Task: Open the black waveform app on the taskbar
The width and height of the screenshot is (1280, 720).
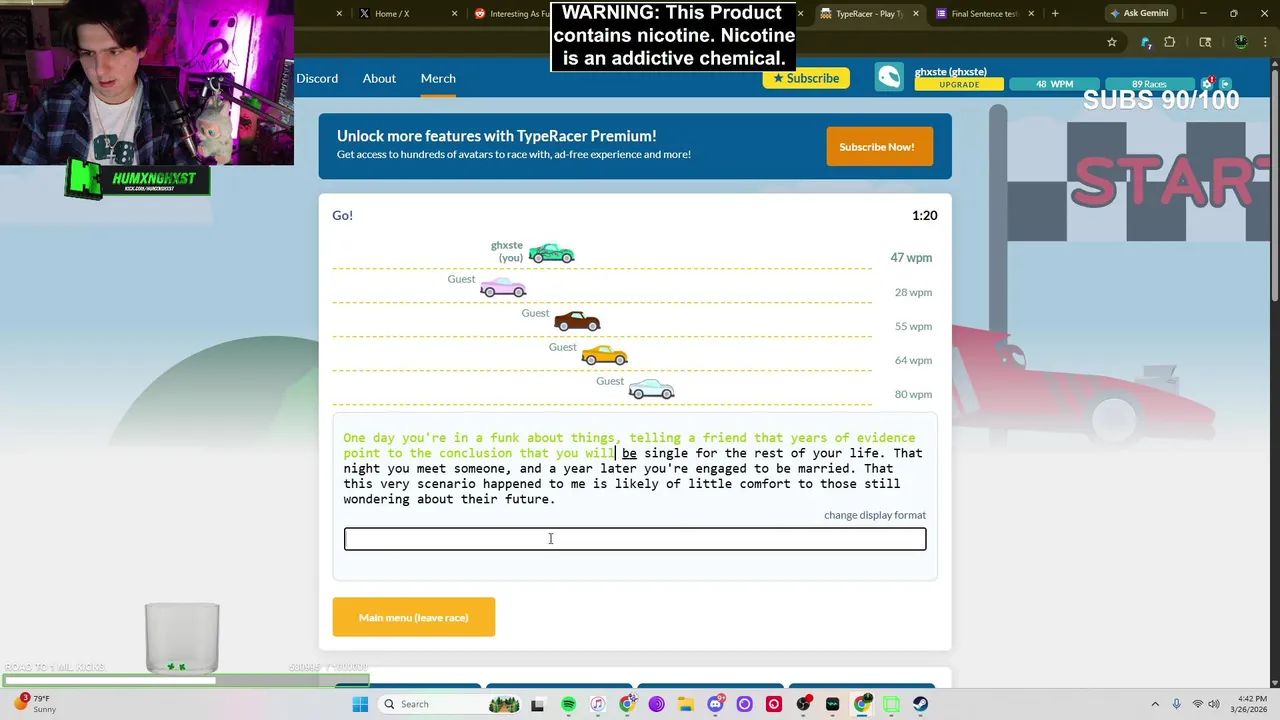Action: pyautogui.click(x=832, y=704)
